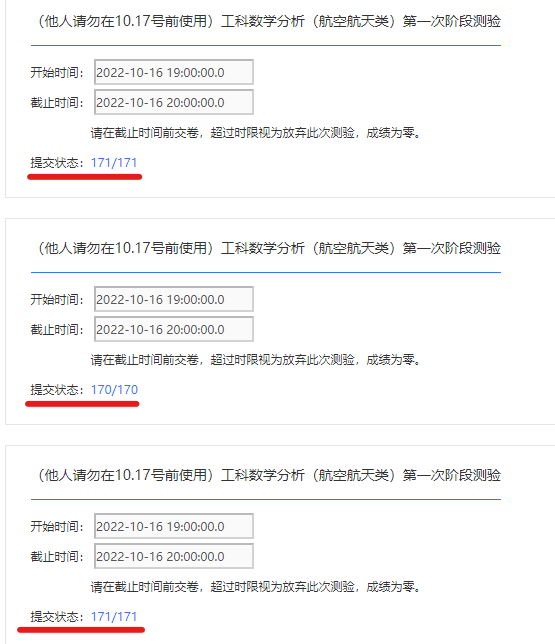Viewport: 555px width, 644px height.
Task: Click the deadline notice in the 170/170 card
Action: (256, 360)
